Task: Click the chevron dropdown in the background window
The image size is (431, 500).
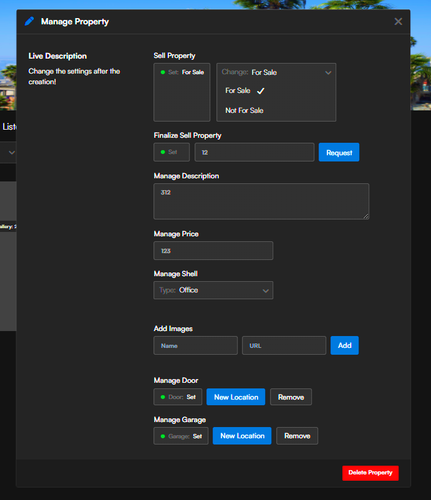Action: [12, 152]
